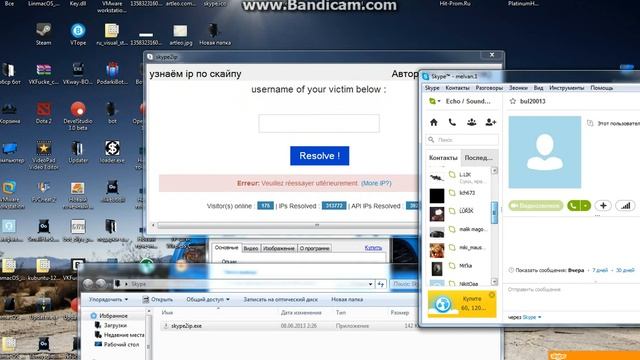
Task: Click the Skype contact search field
Action: pos(462,140)
